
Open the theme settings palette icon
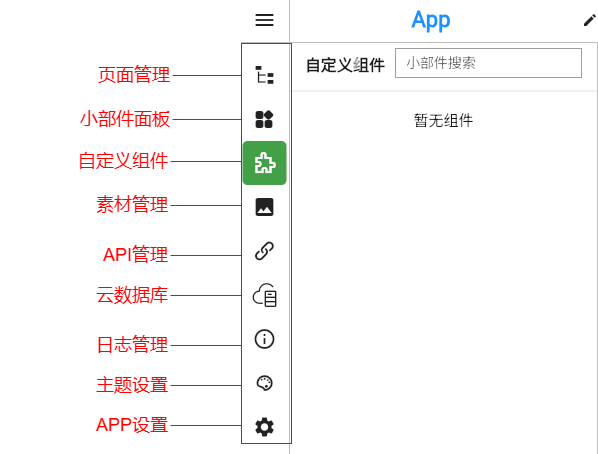(264, 383)
